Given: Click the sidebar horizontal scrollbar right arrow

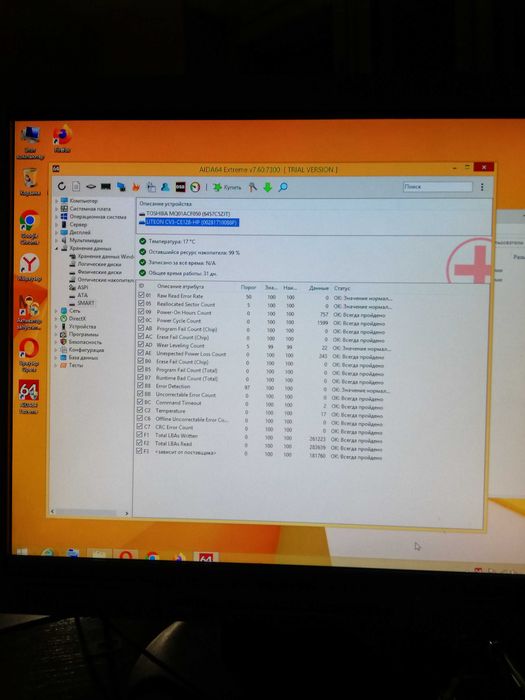Looking at the screenshot, I should point(127,513).
